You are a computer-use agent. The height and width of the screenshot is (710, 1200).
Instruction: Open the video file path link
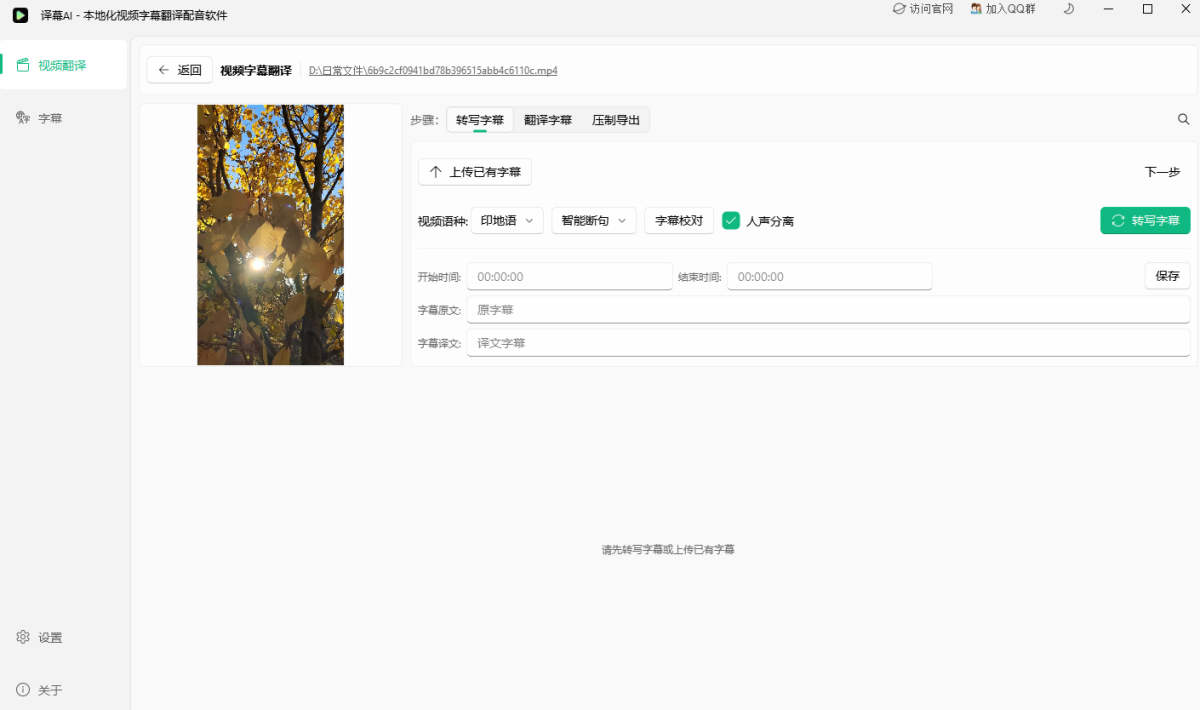433,71
